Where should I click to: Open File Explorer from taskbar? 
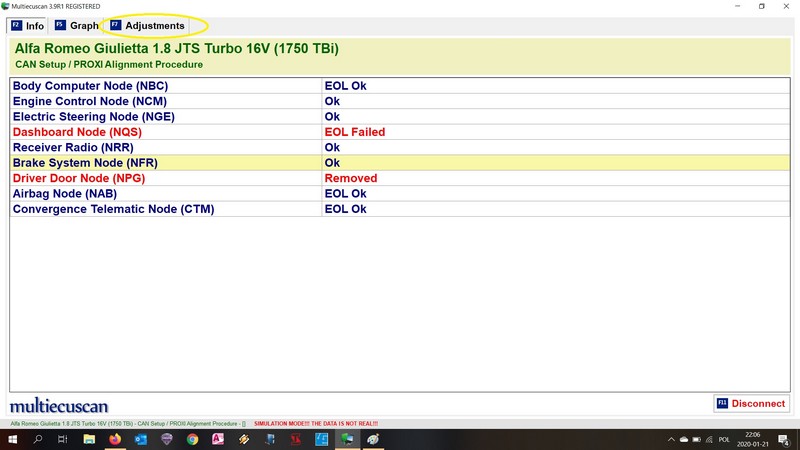(89, 439)
